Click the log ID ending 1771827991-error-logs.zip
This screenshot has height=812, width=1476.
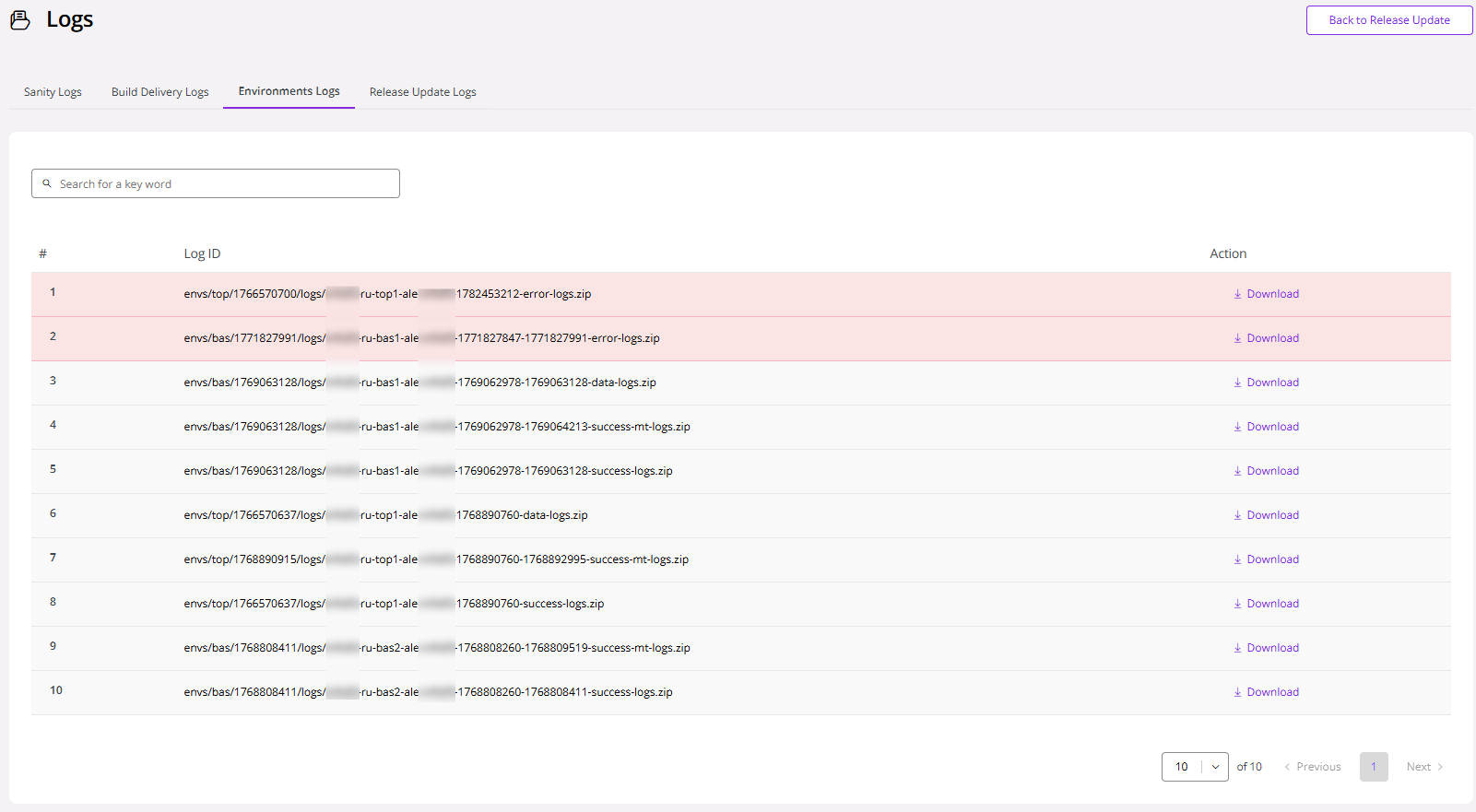coord(421,338)
